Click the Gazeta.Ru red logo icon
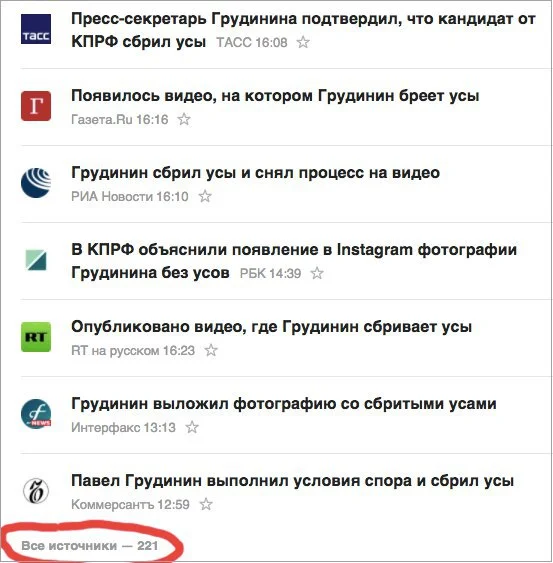The width and height of the screenshot is (553, 563). (36, 106)
